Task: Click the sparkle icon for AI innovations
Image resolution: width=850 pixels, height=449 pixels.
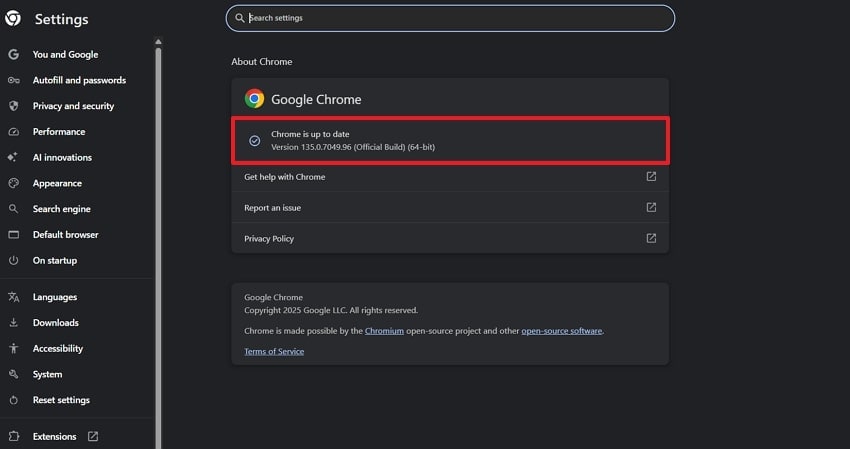Action: (12, 157)
